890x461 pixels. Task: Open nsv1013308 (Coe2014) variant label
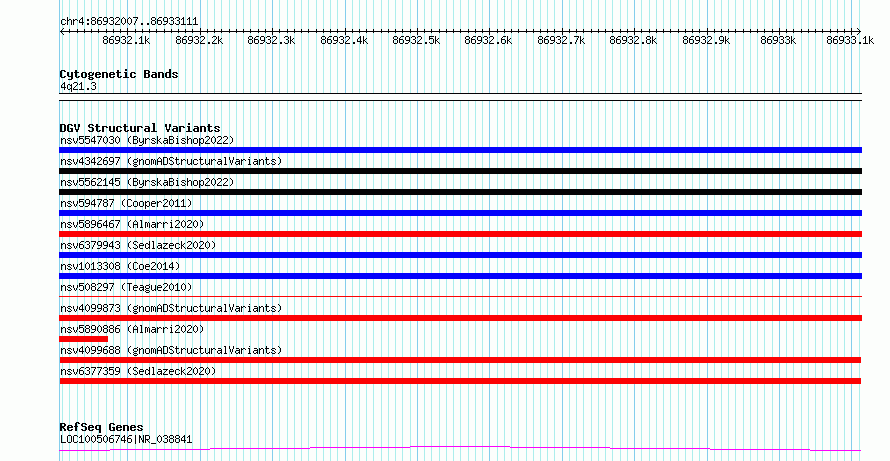click(120, 266)
